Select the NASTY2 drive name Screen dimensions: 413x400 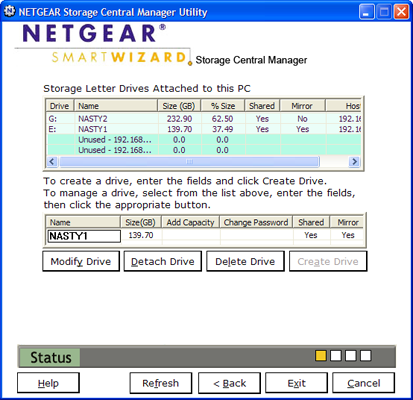[93, 119]
